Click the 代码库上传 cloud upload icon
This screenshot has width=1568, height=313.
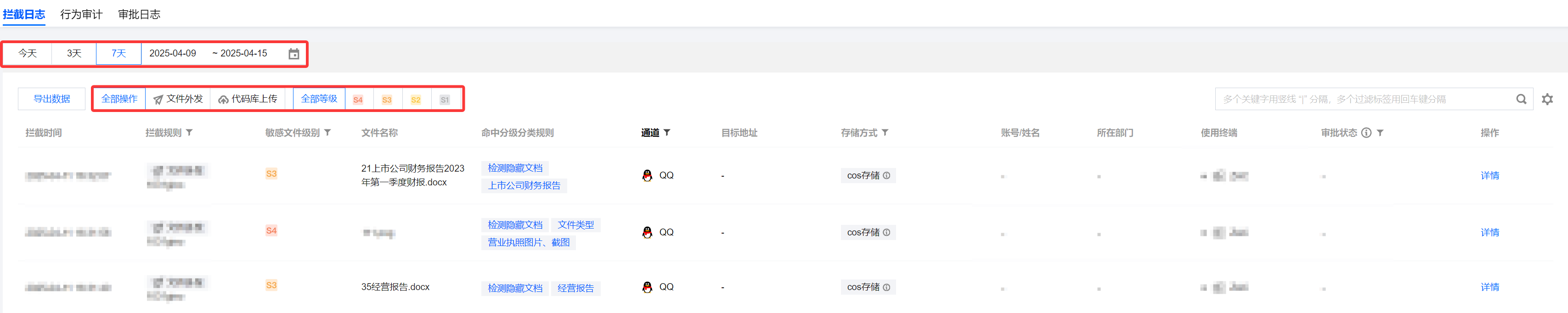point(222,99)
